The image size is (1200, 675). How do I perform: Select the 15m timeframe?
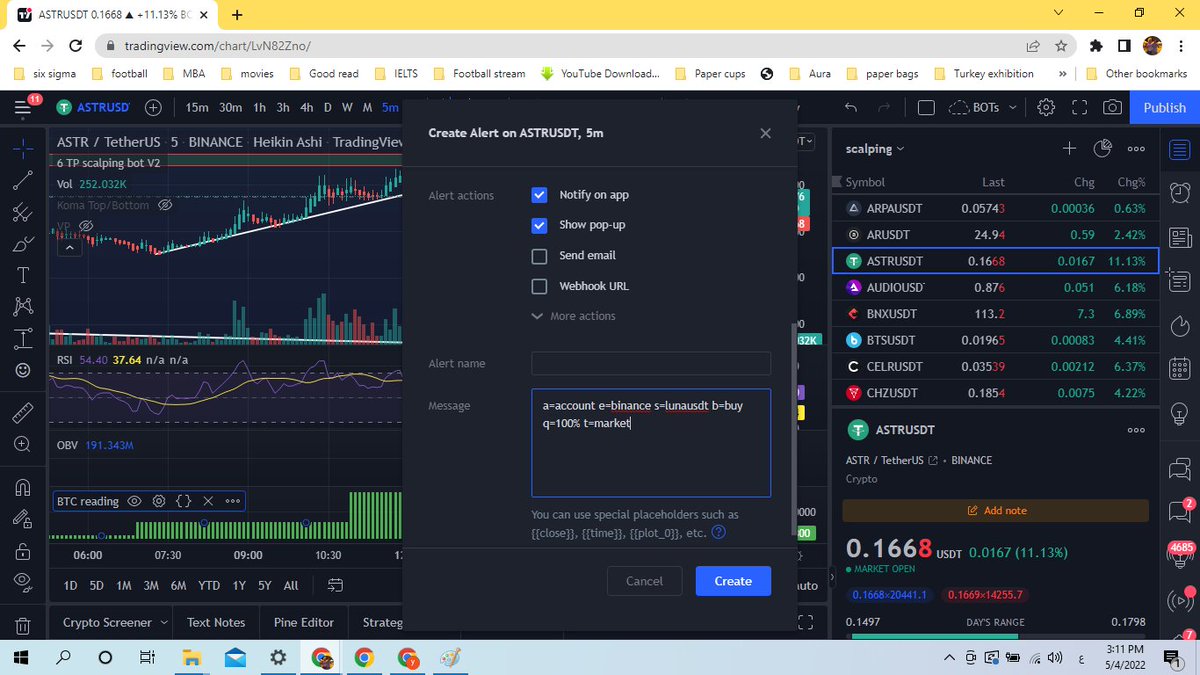click(x=197, y=107)
